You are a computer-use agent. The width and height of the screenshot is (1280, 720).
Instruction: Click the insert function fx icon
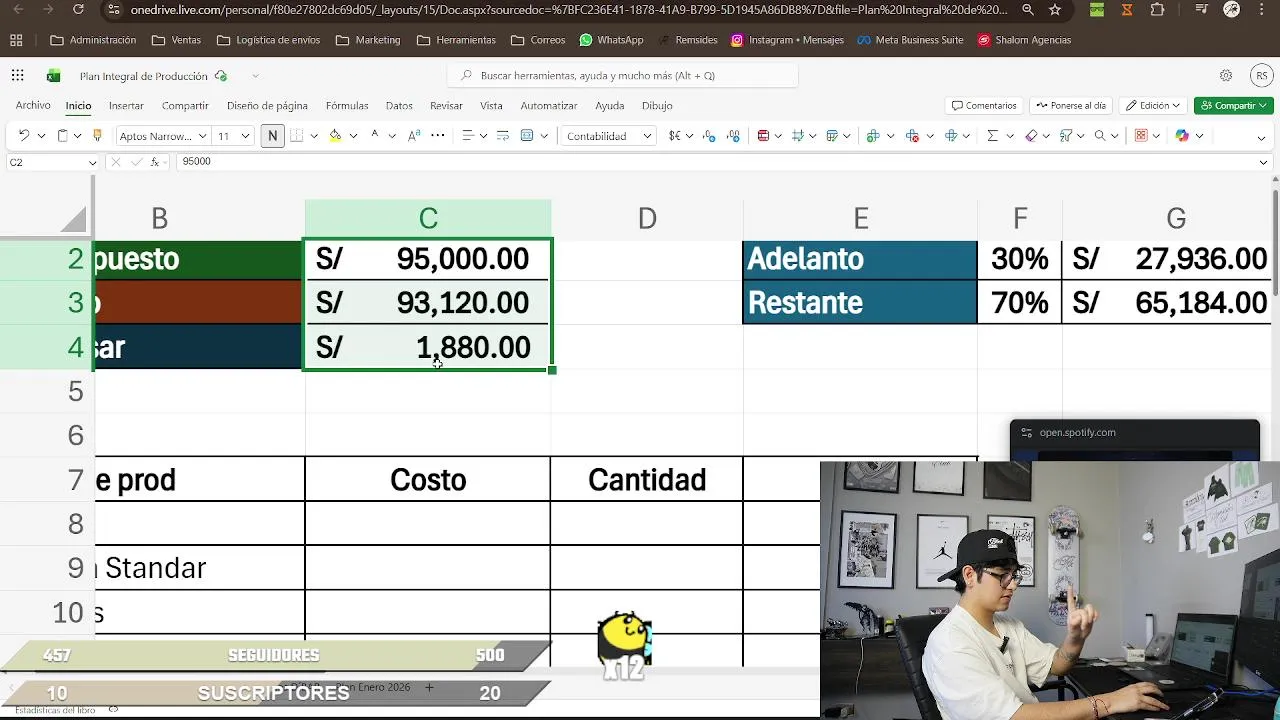(155, 162)
